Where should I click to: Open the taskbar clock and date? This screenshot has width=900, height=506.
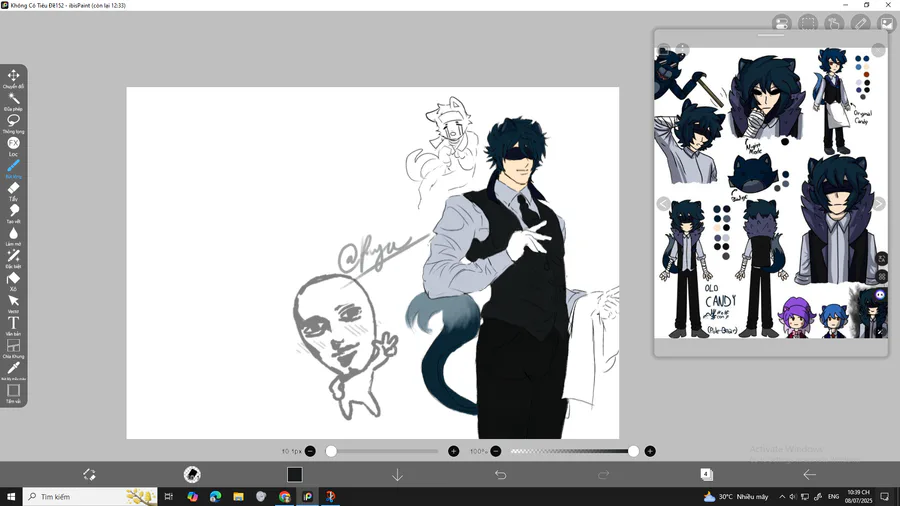coord(859,497)
